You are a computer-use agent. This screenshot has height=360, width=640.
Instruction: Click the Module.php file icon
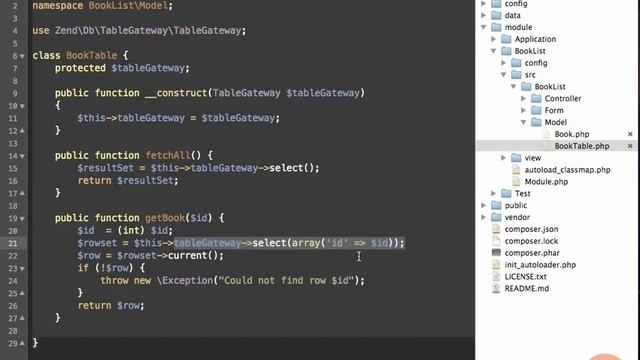516,182
